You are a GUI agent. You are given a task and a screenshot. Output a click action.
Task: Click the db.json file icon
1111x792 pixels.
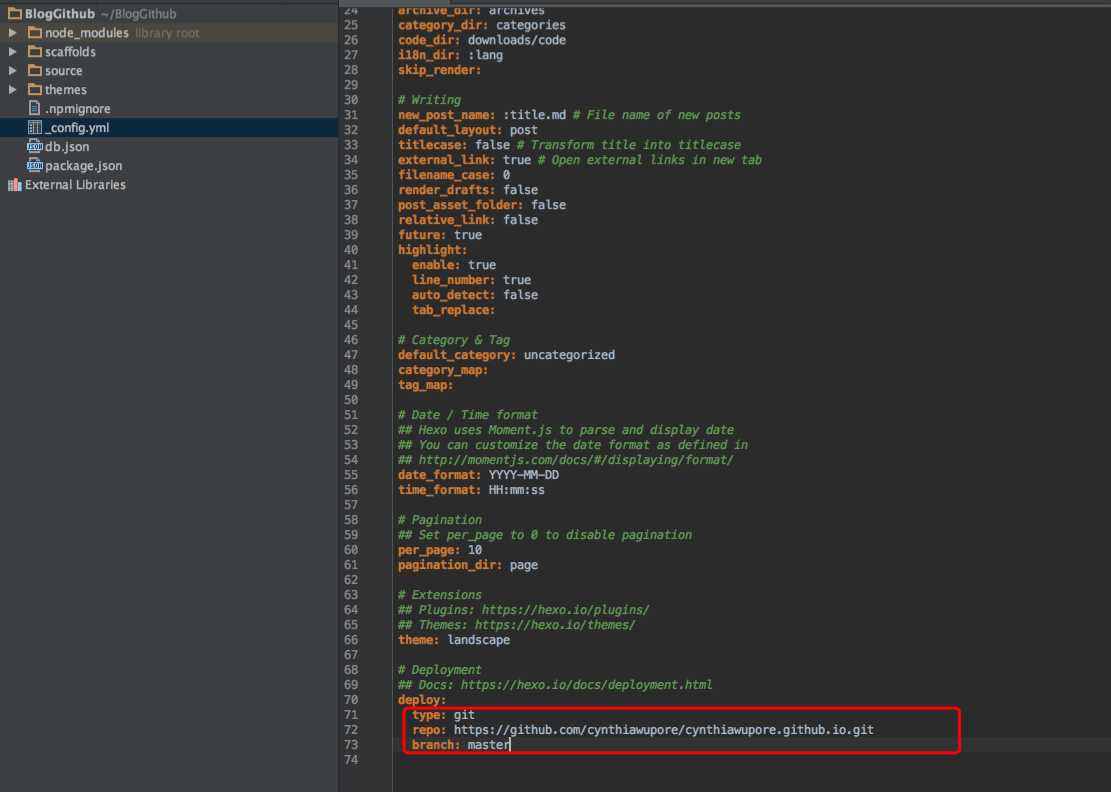(35, 147)
